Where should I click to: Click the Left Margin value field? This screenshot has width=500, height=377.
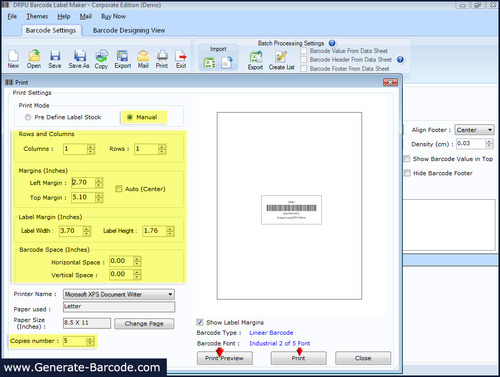[x=84, y=183]
